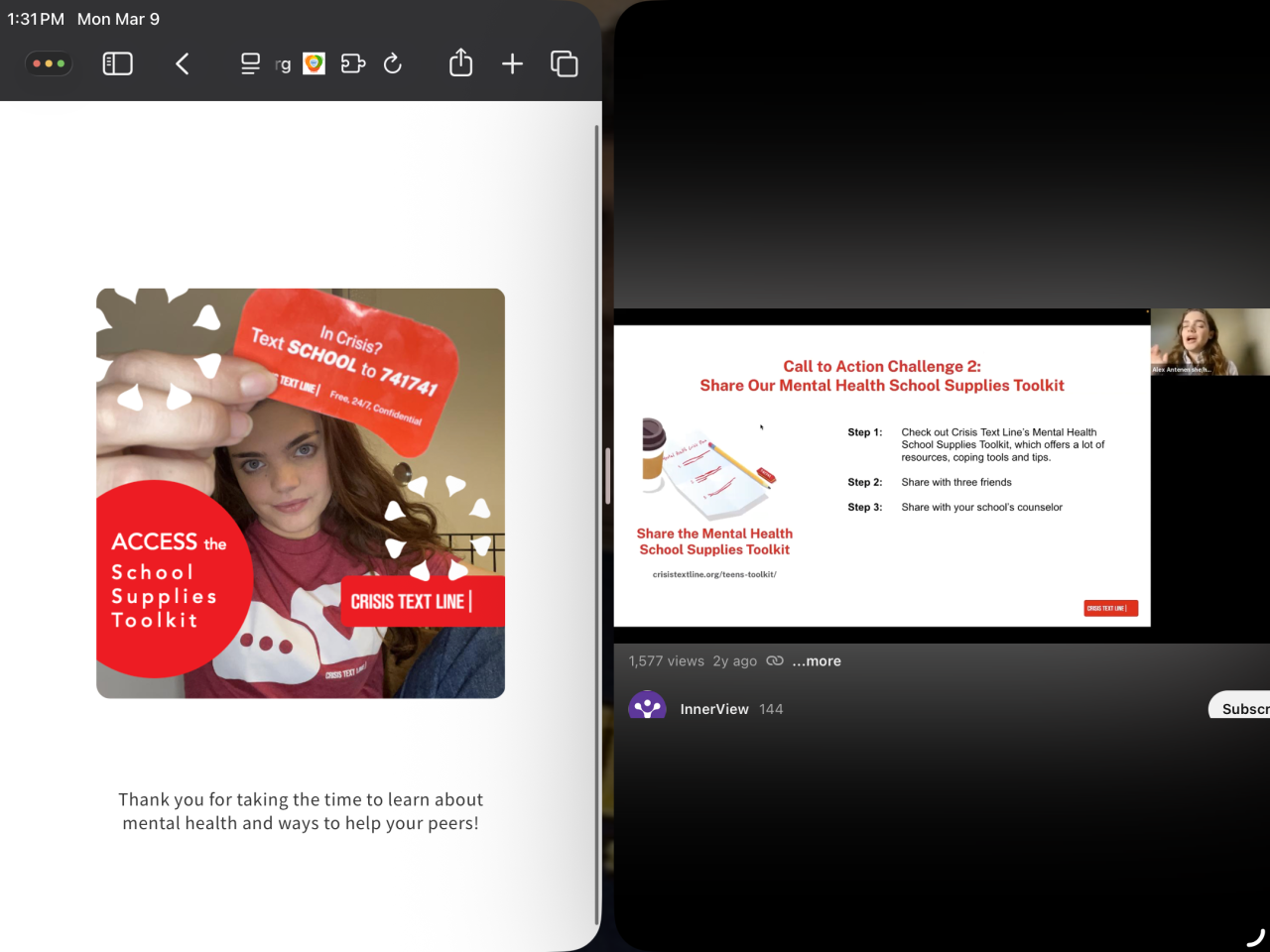1270x952 pixels.
Task: Open the browser window controls three-dot button
Action: click(49, 63)
